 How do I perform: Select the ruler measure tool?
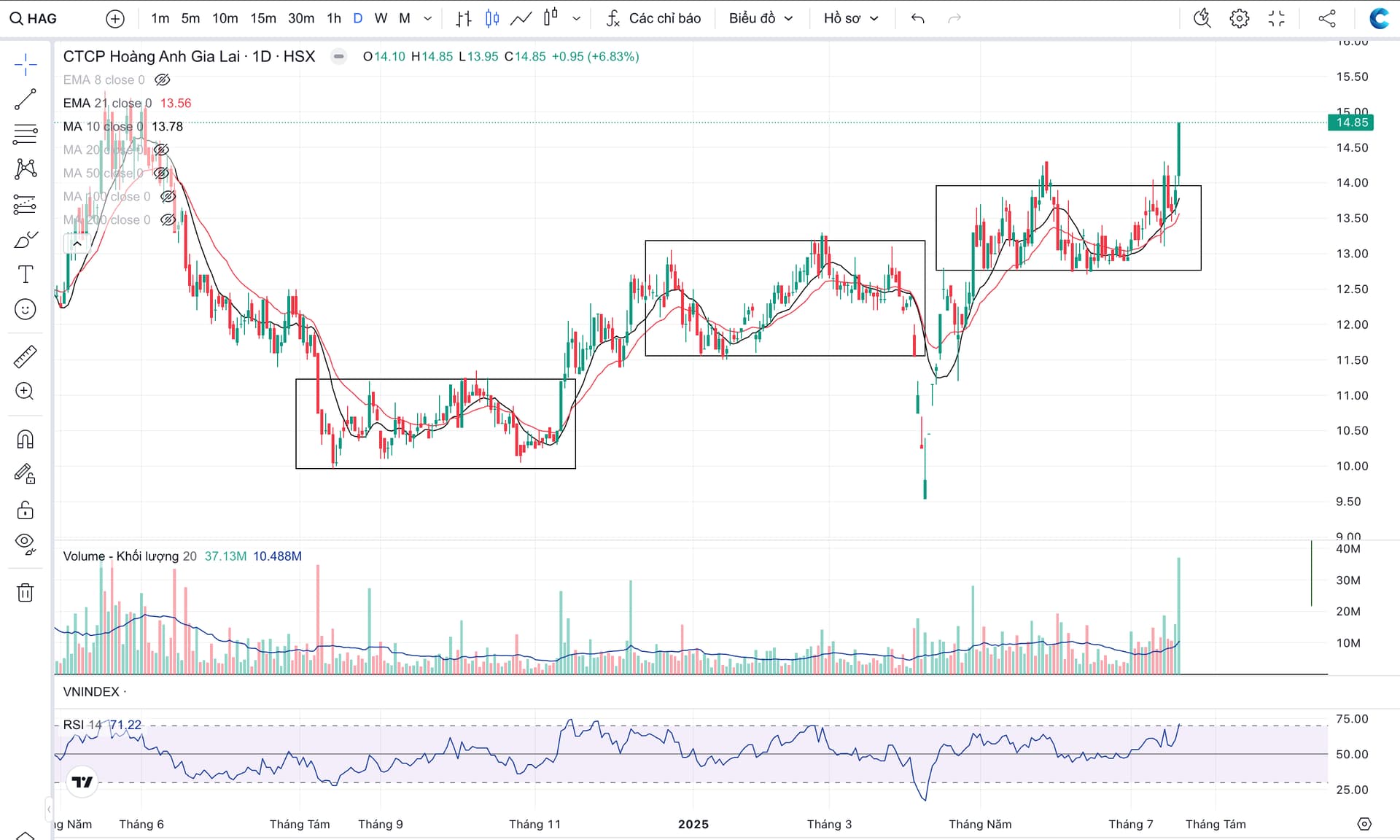click(x=25, y=357)
